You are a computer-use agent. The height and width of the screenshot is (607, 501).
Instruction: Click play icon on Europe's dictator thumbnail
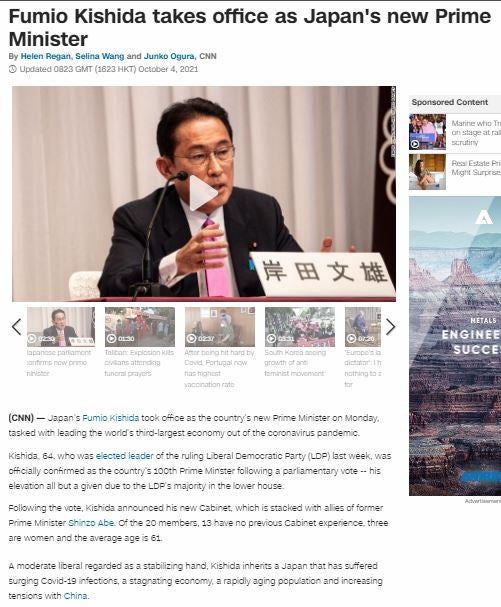[x=351, y=338]
